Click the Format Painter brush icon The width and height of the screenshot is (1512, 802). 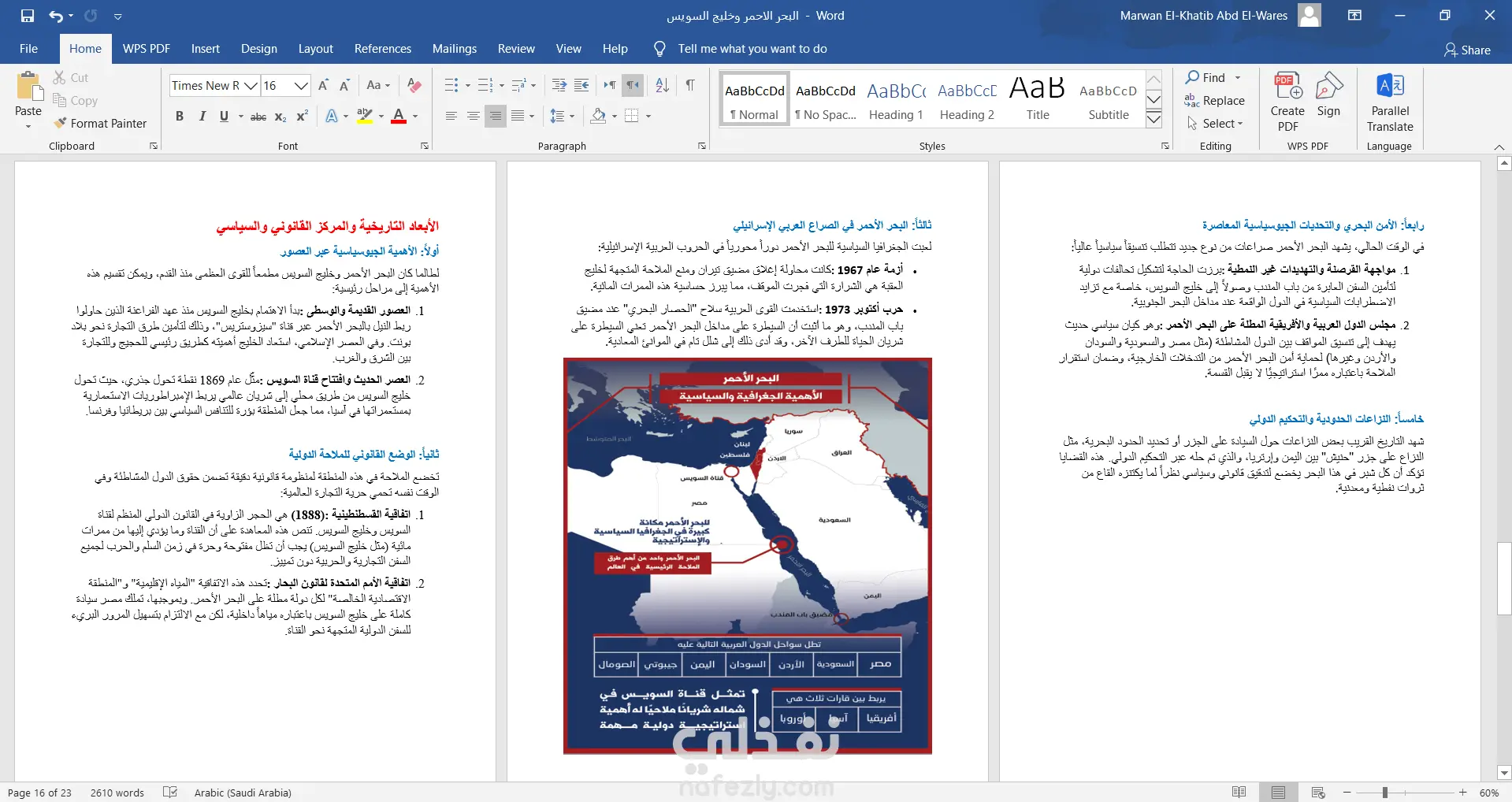(x=60, y=123)
